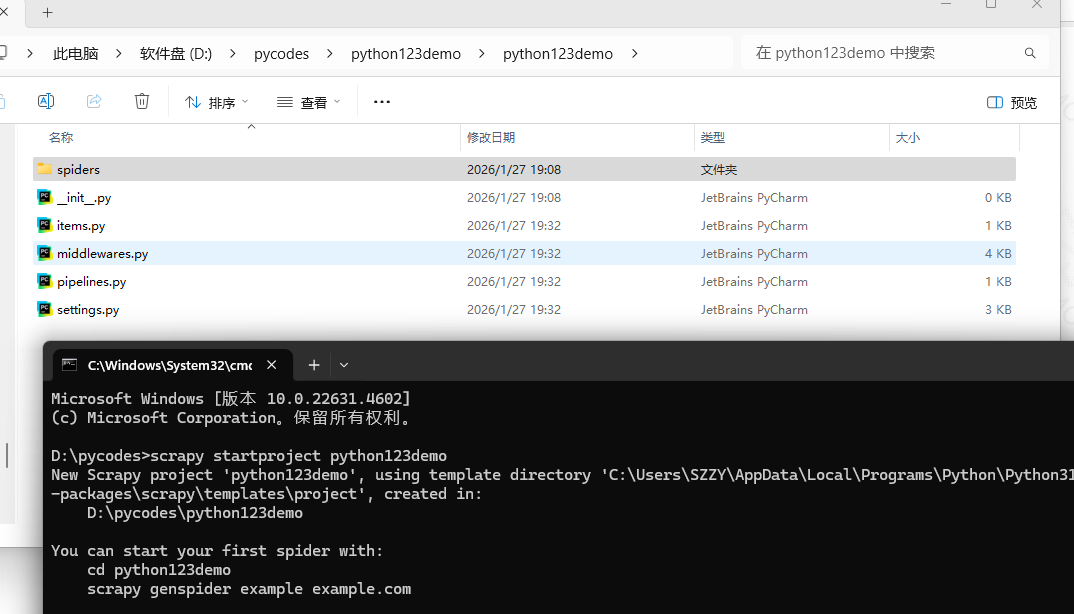Close the cmd terminal tab
The image size is (1074, 614).
[x=271, y=365]
